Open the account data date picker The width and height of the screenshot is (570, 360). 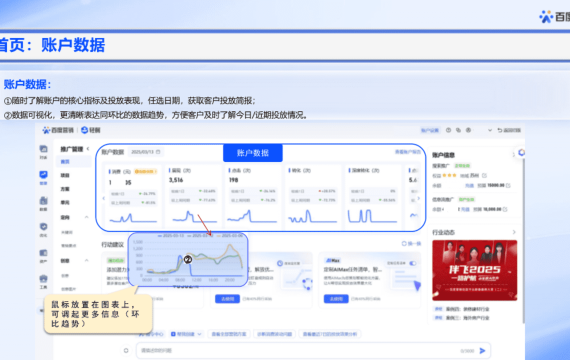point(145,152)
